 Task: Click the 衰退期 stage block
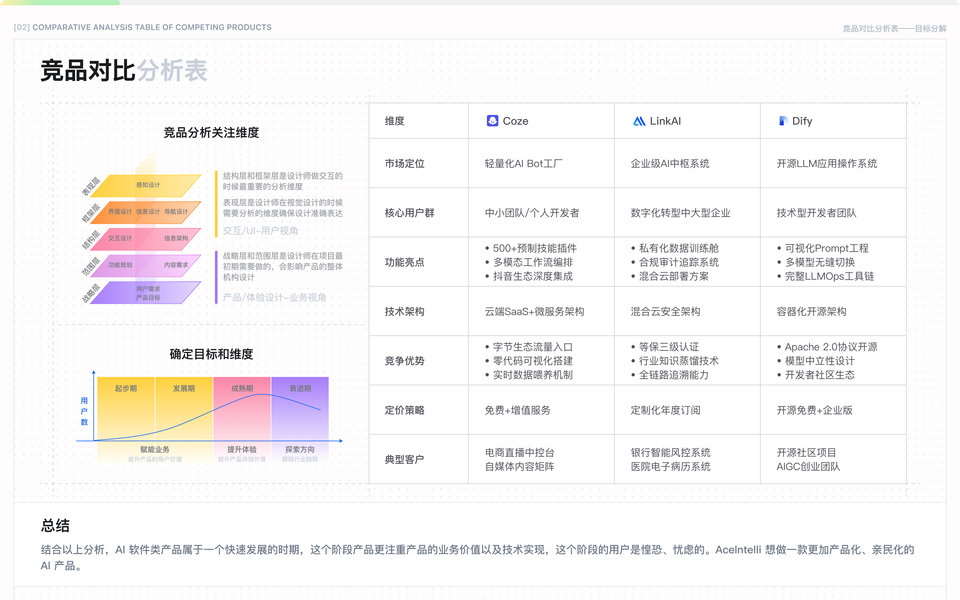click(x=300, y=408)
